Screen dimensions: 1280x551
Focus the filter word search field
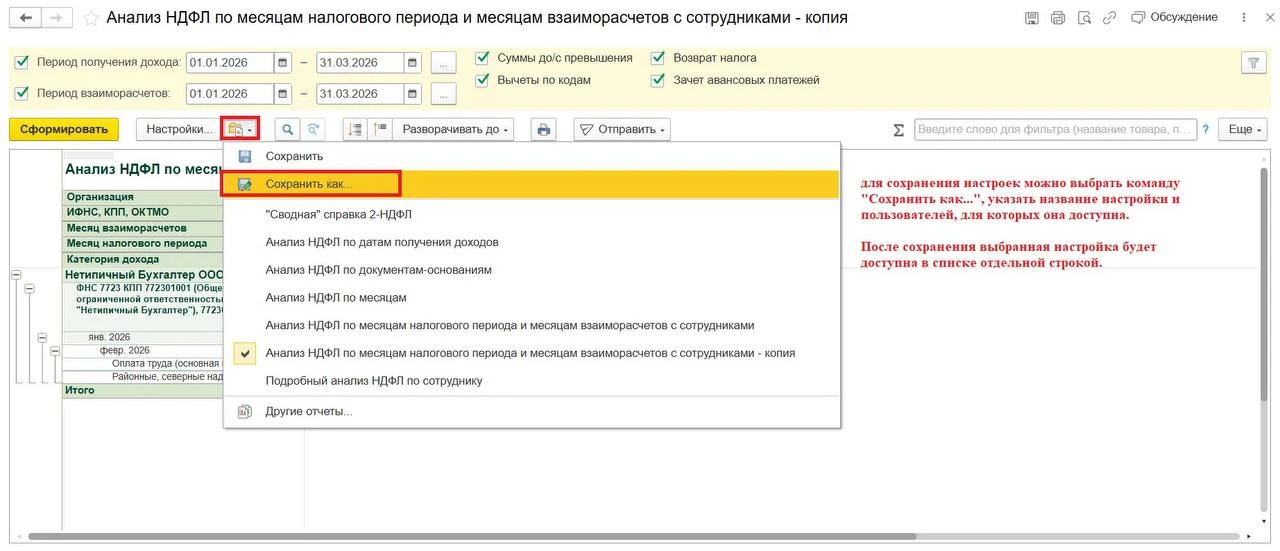click(1055, 129)
